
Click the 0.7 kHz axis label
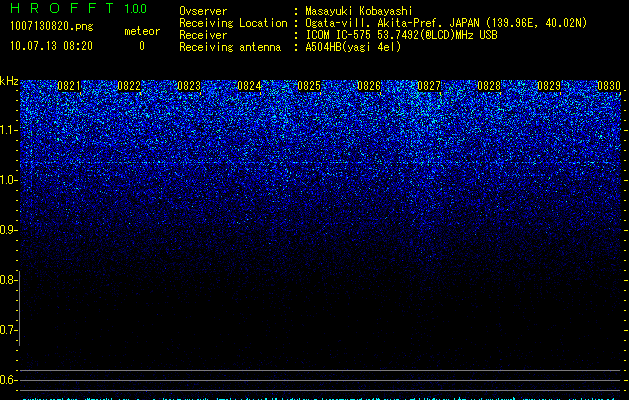point(8,330)
